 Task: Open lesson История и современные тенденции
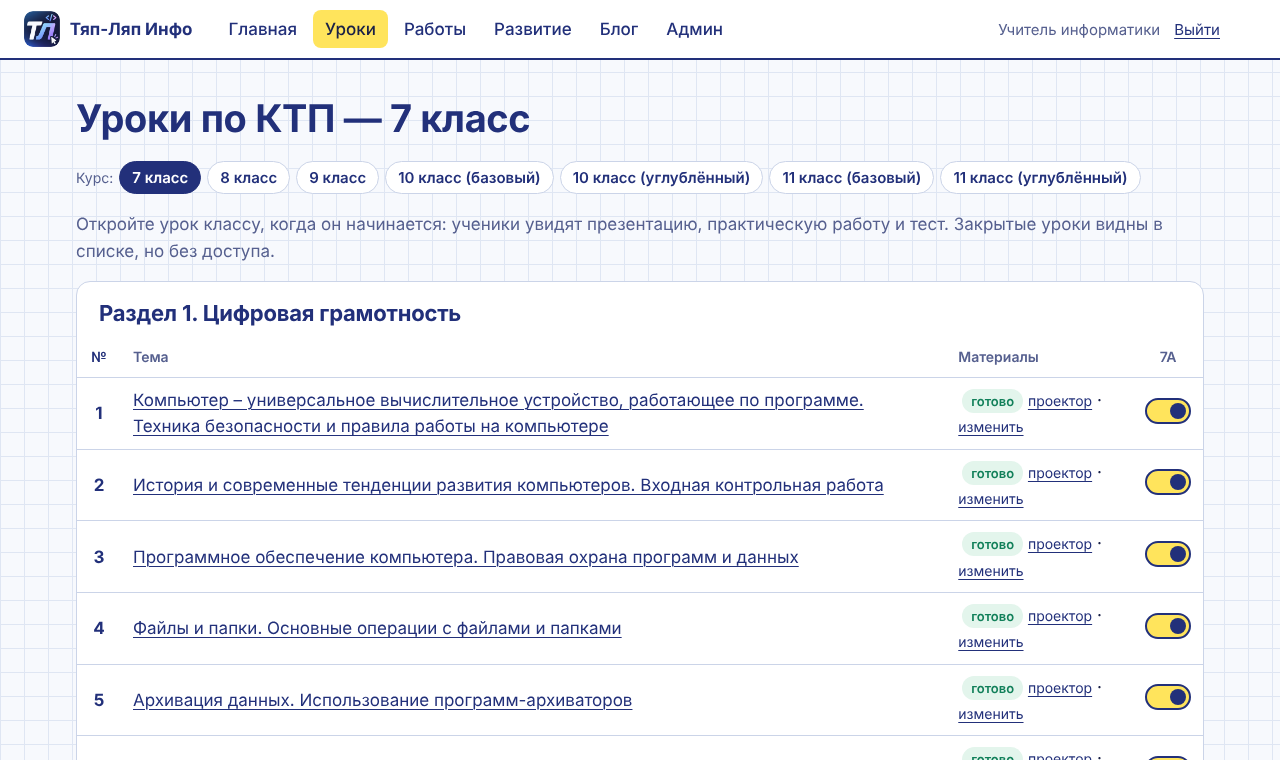pyautogui.click(x=508, y=485)
